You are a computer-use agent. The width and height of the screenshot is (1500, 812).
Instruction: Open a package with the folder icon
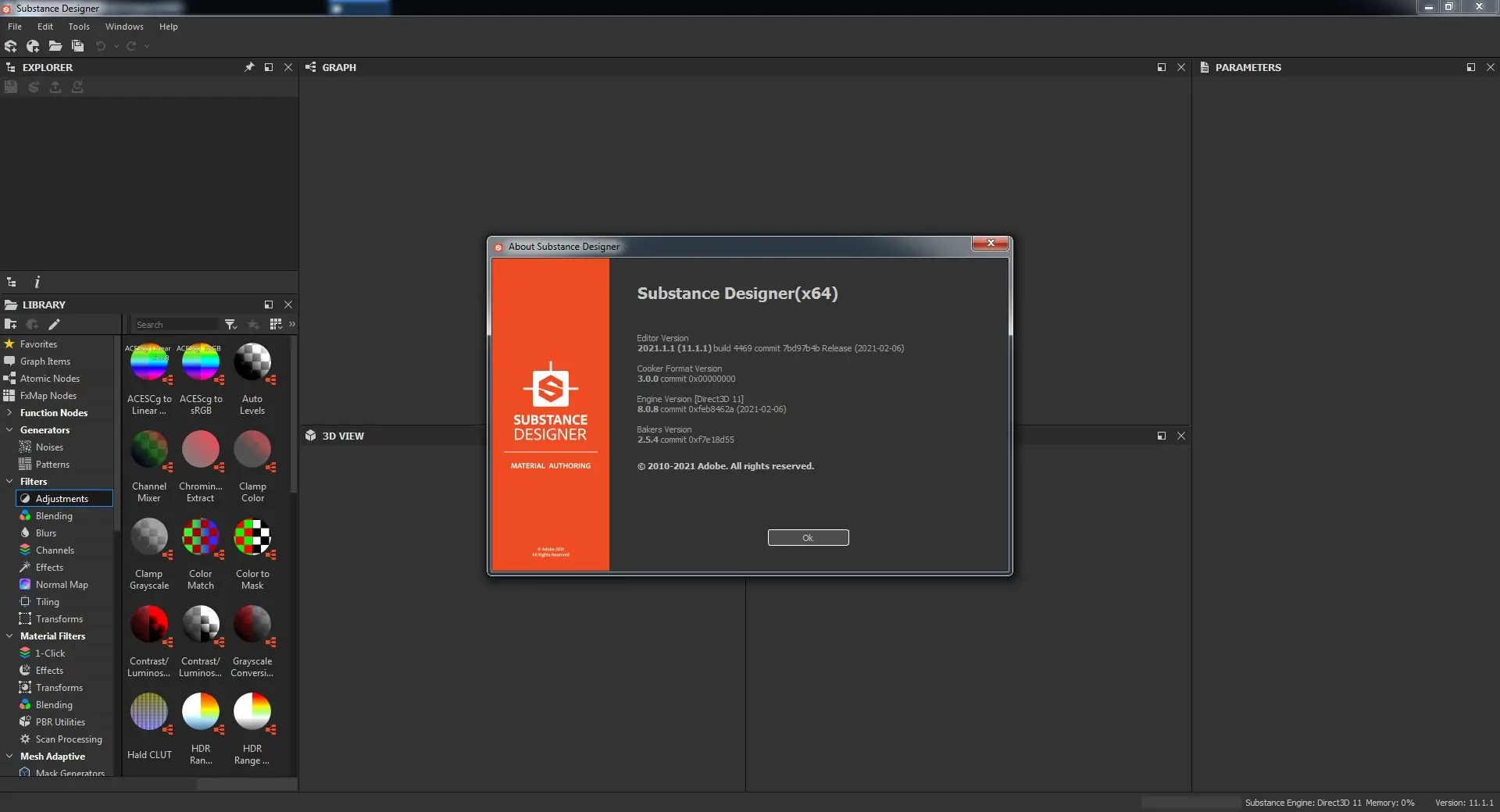point(55,46)
